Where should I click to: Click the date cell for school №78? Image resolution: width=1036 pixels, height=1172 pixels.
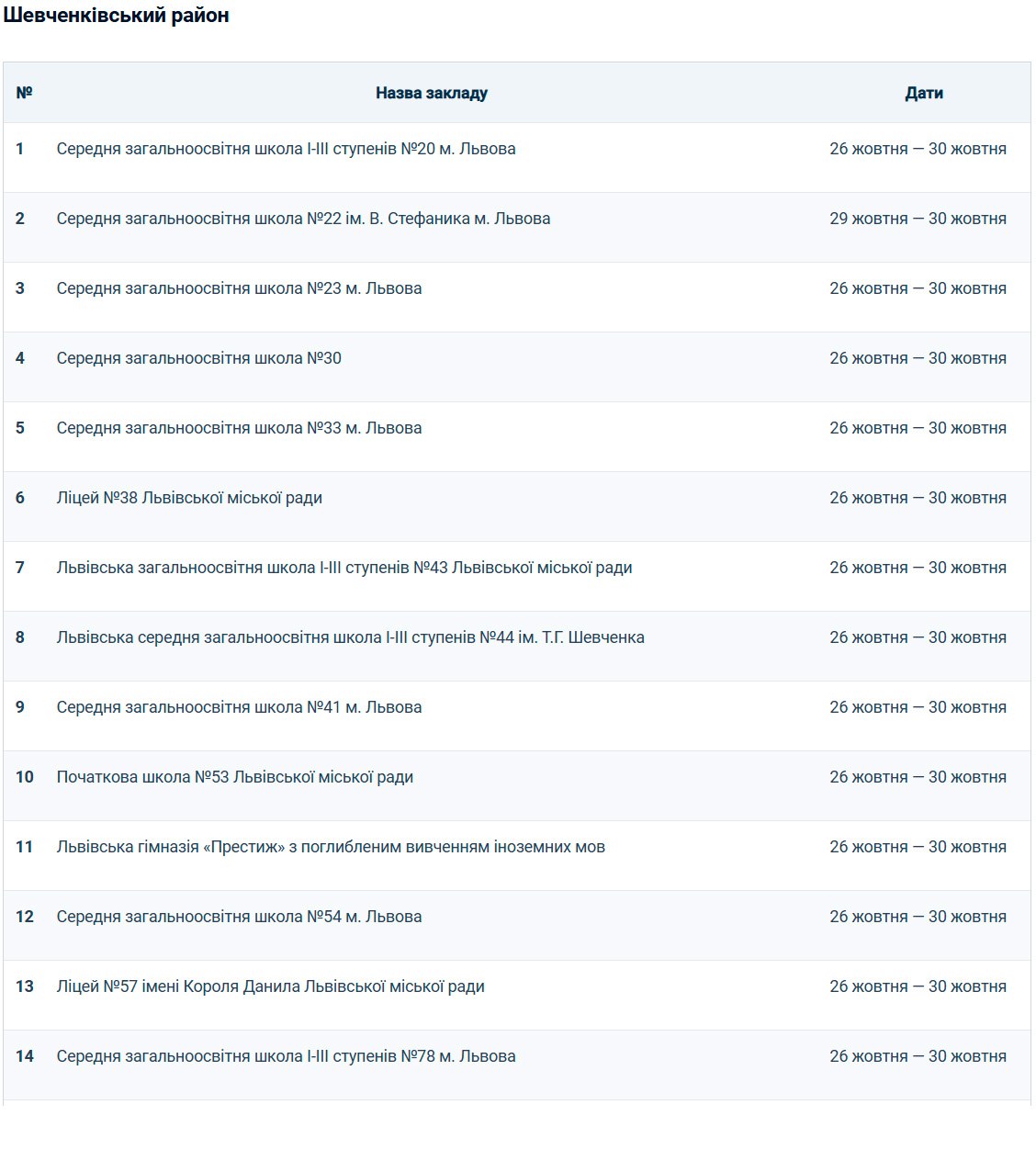tap(918, 1056)
